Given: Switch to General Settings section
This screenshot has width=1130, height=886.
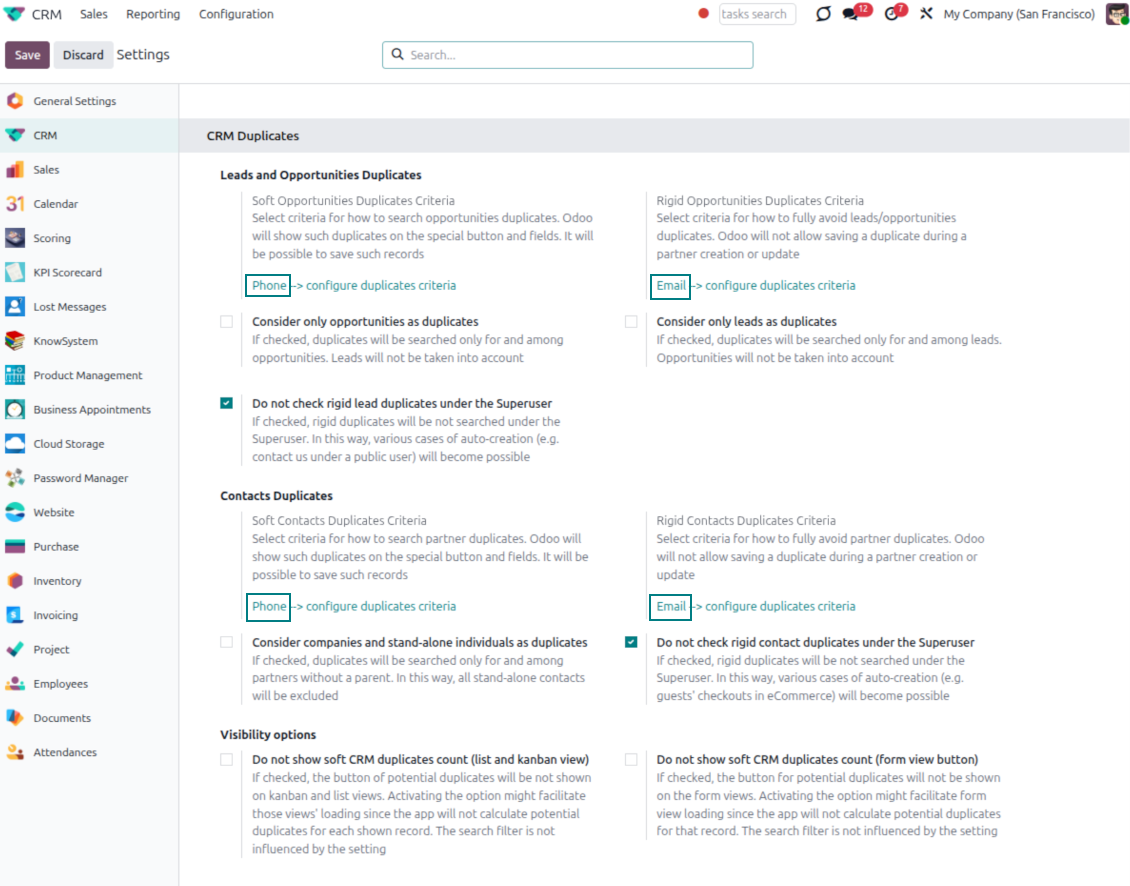Looking at the screenshot, I should pos(74,101).
